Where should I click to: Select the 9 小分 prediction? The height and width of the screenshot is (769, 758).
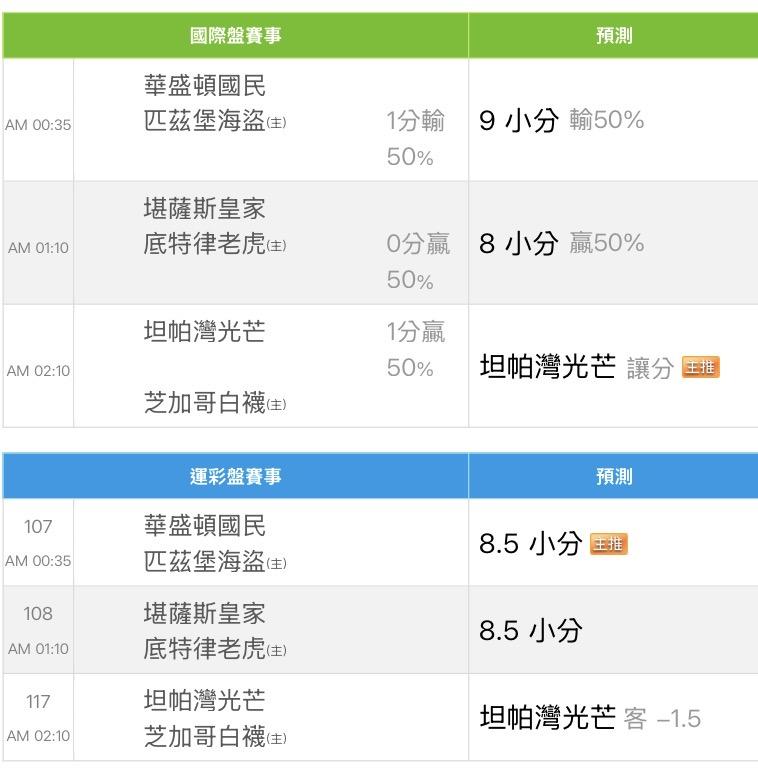(x=517, y=121)
